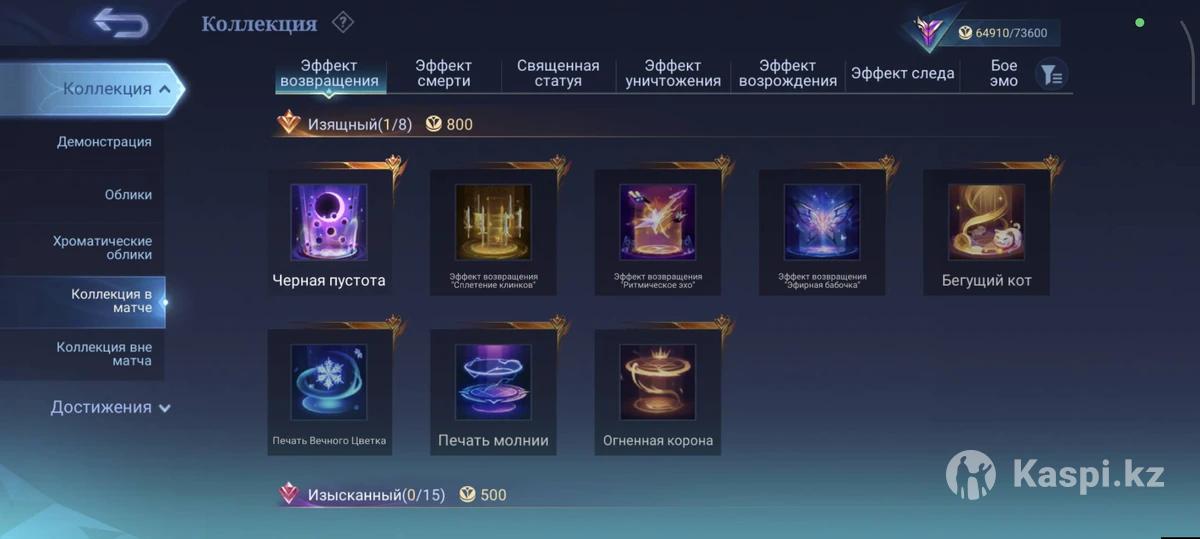
Task: Switch to the Эффект смерти tab
Action: click(x=443, y=73)
